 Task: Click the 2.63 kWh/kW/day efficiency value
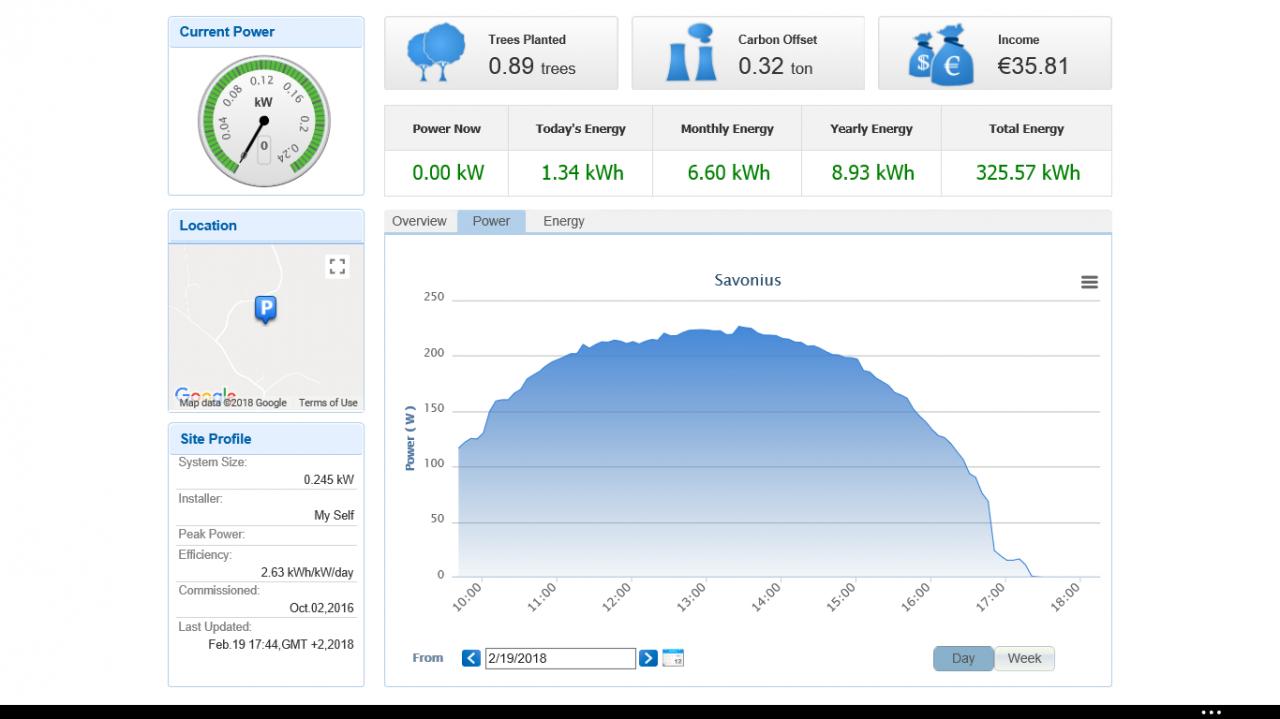(307, 572)
